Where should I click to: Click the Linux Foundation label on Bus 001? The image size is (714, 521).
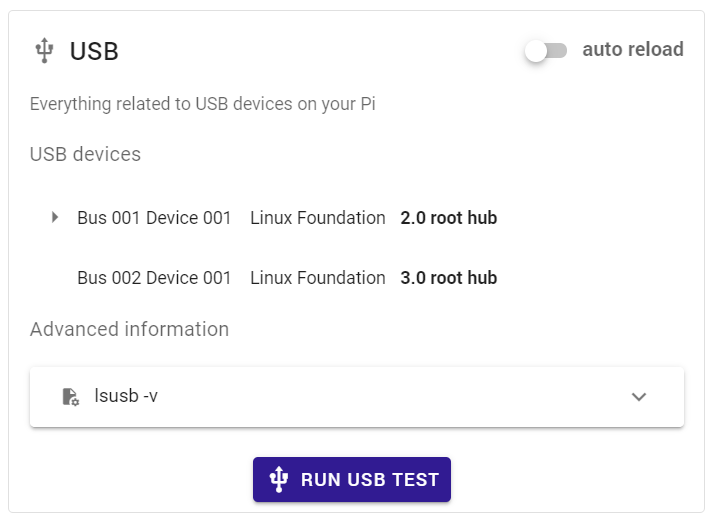pyautogui.click(x=318, y=218)
